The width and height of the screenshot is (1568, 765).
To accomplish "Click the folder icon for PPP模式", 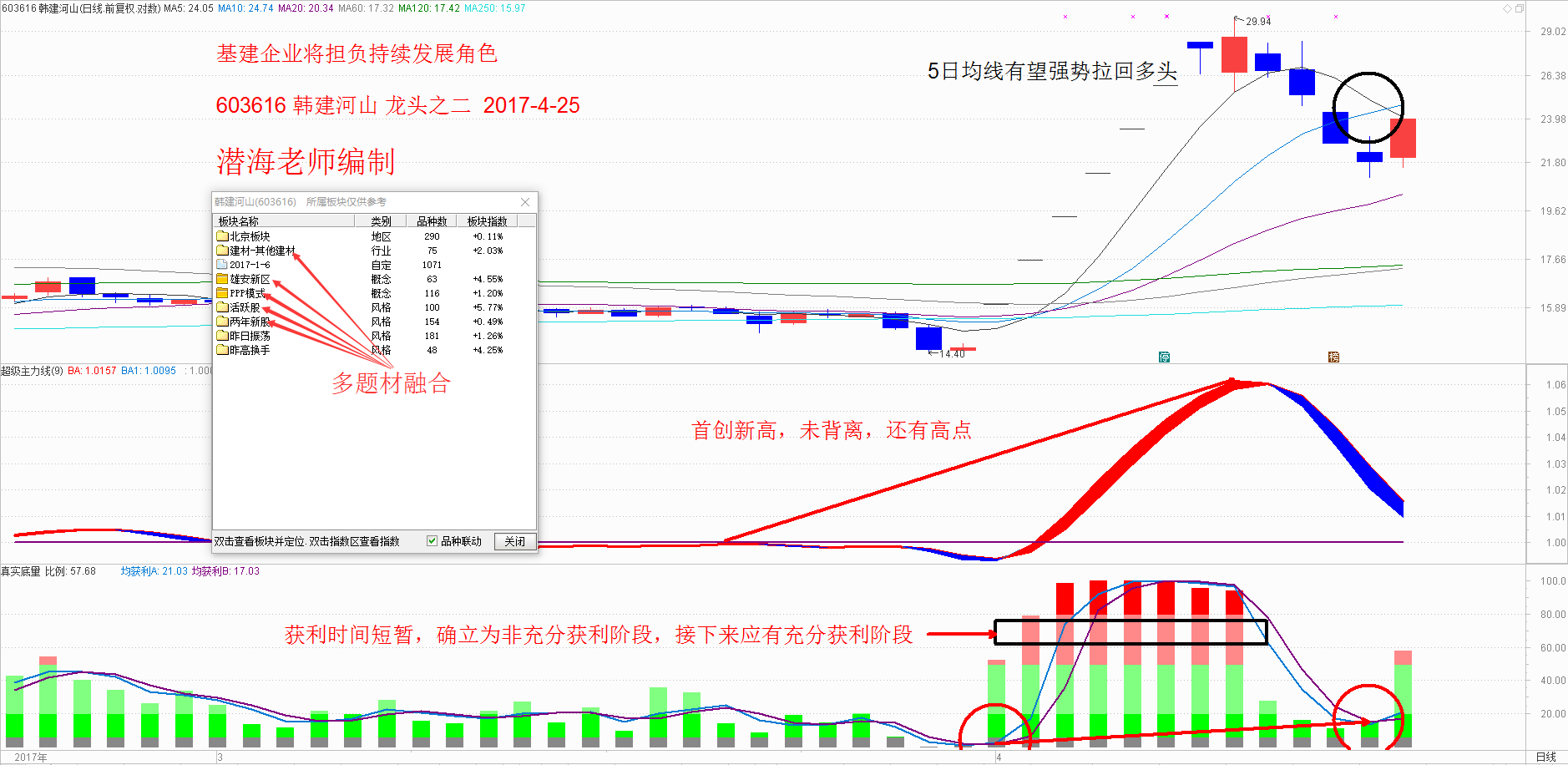I will 222,293.
